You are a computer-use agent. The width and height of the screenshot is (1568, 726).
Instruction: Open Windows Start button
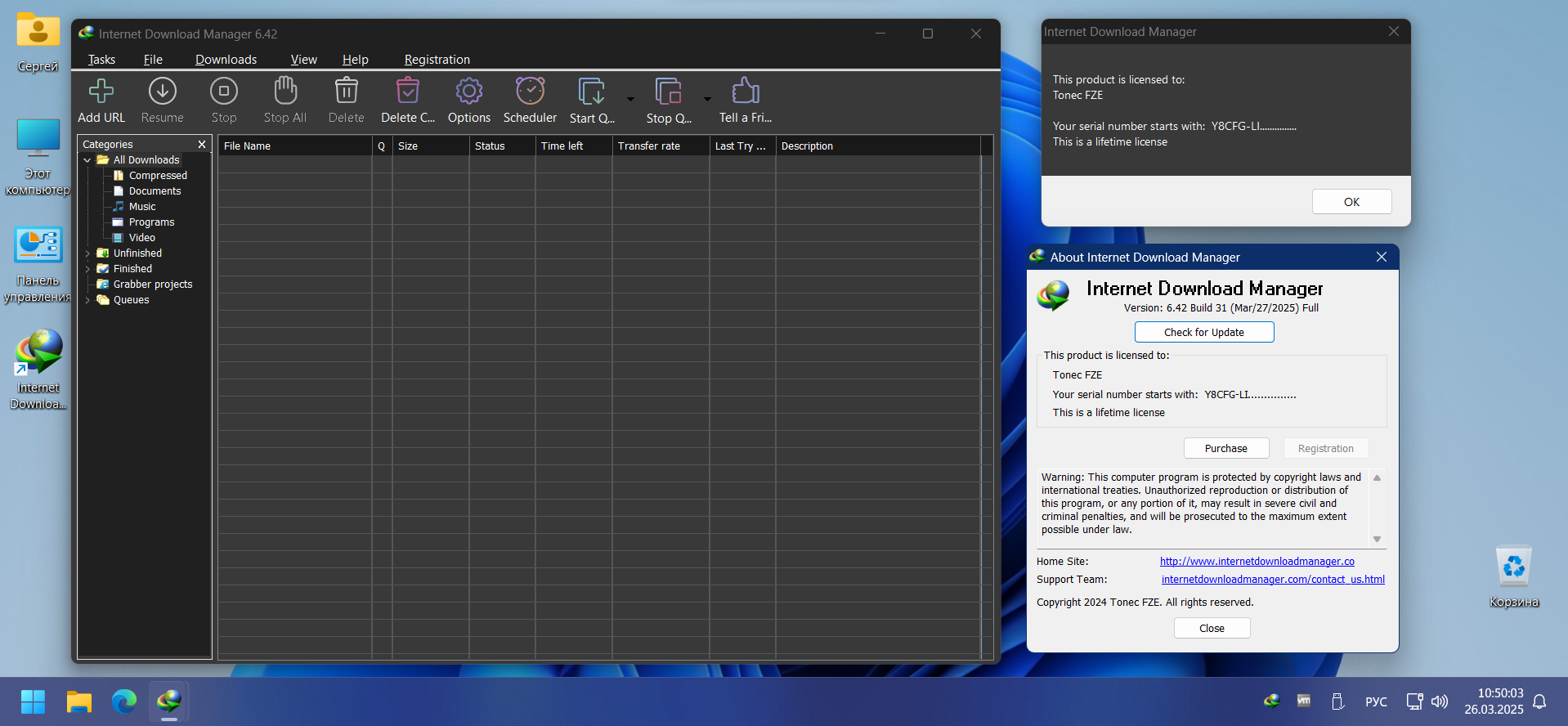coord(33,701)
